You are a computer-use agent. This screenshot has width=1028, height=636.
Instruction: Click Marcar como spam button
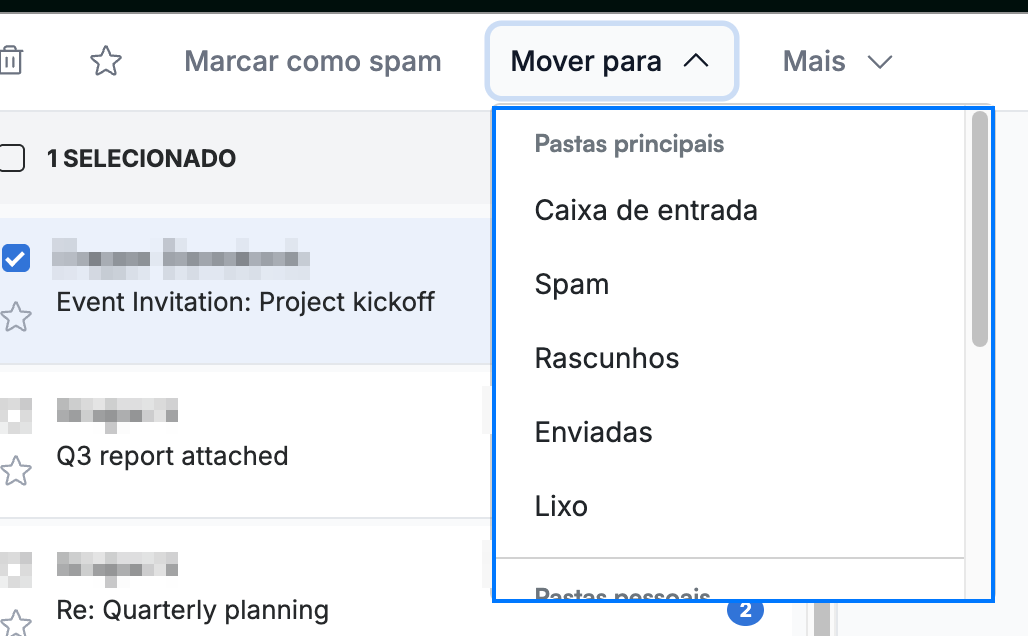click(313, 61)
